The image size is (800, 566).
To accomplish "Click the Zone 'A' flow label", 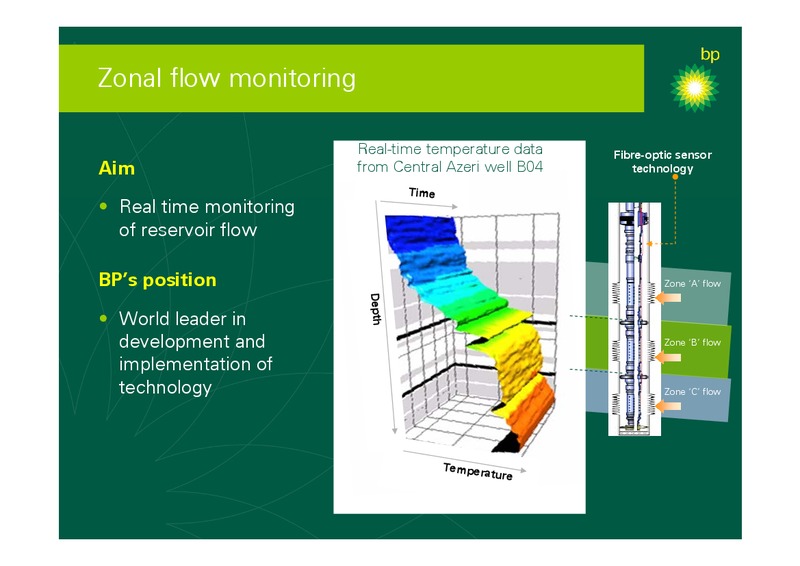I will pyautogui.click(x=692, y=284).
